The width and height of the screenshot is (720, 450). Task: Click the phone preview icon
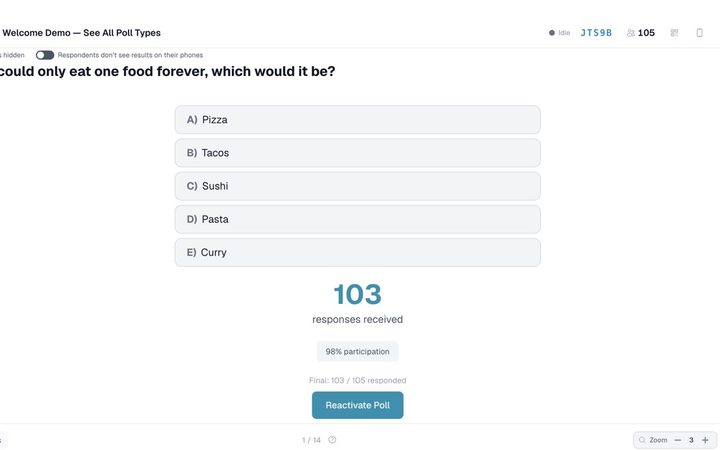tap(699, 33)
